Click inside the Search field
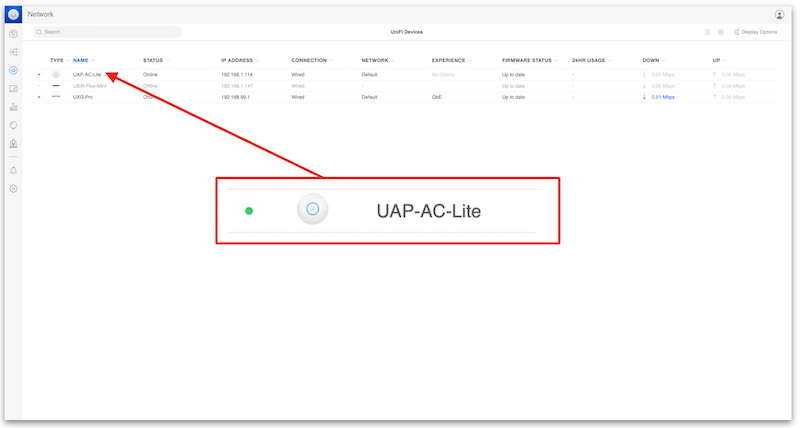The image size is (800, 428). point(107,32)
